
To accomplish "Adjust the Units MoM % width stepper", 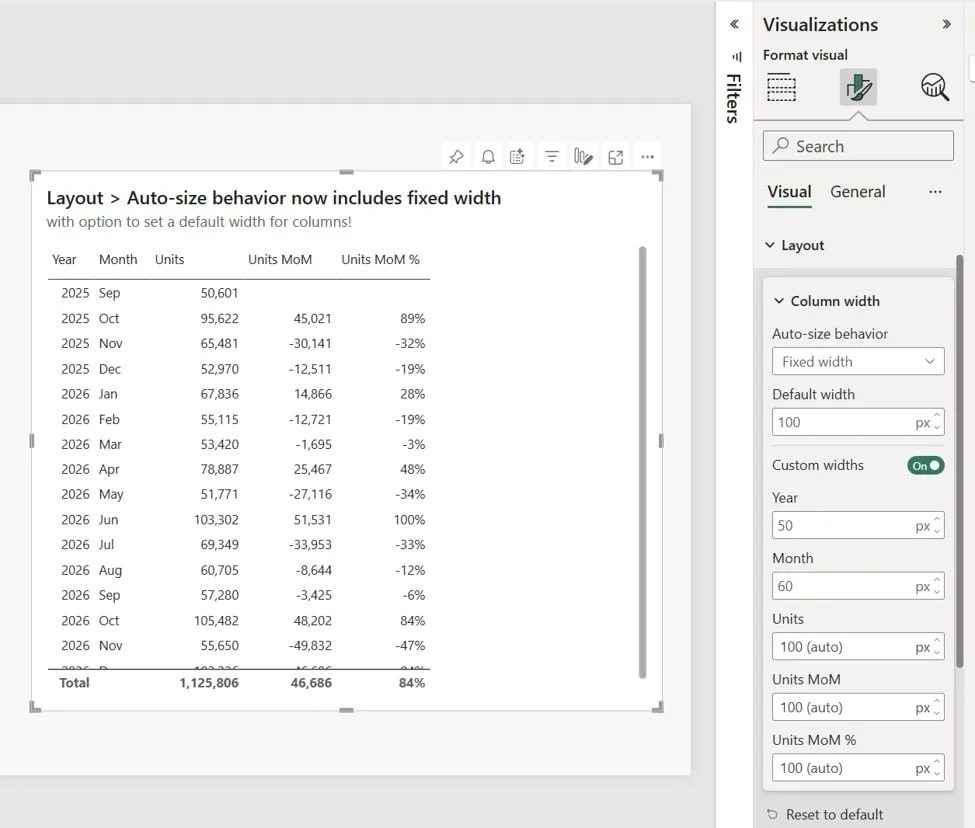I will pyautogui.click(x=936, y=768).
